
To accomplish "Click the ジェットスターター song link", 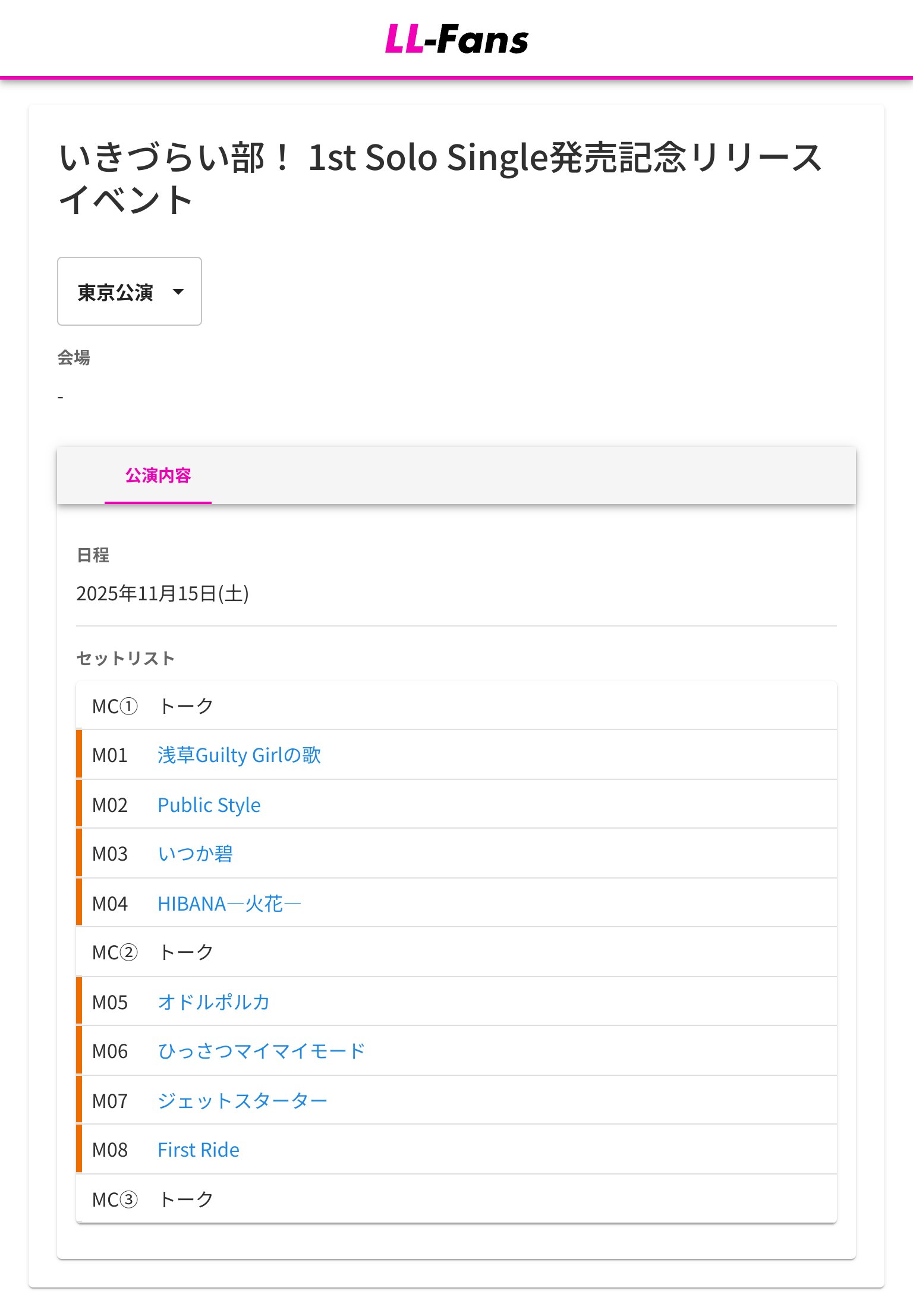I will [243, 1101].
